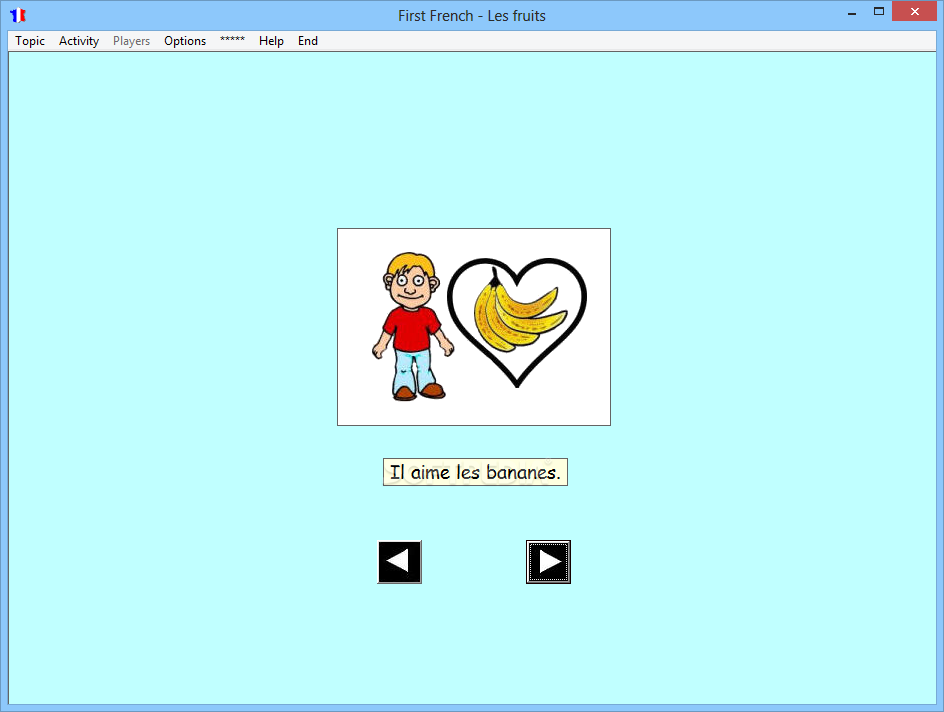
Task: Click End in the menu bar
Action: pos(308,41)
